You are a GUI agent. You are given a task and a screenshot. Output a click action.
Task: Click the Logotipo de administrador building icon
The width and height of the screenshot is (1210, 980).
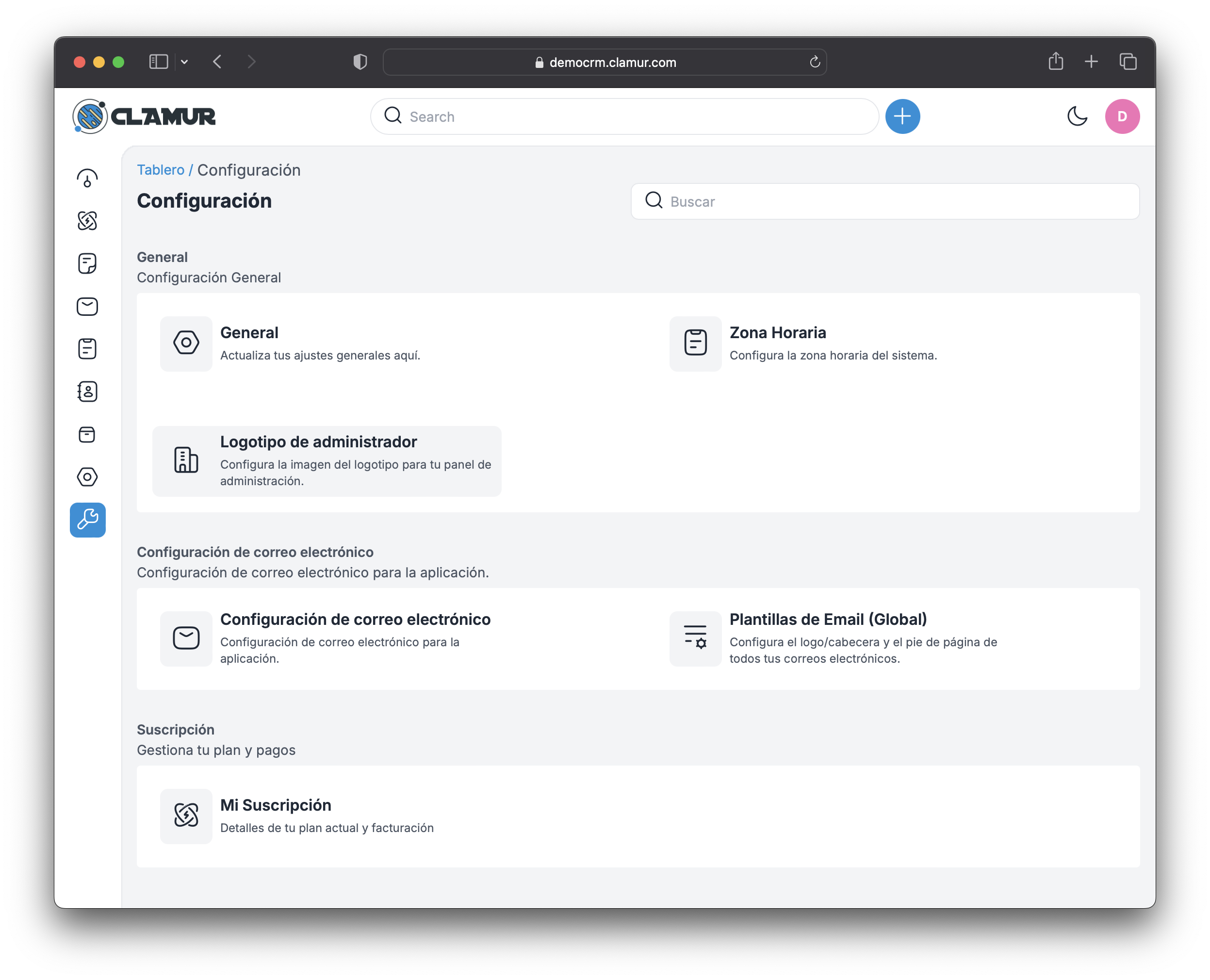[186, 460]
